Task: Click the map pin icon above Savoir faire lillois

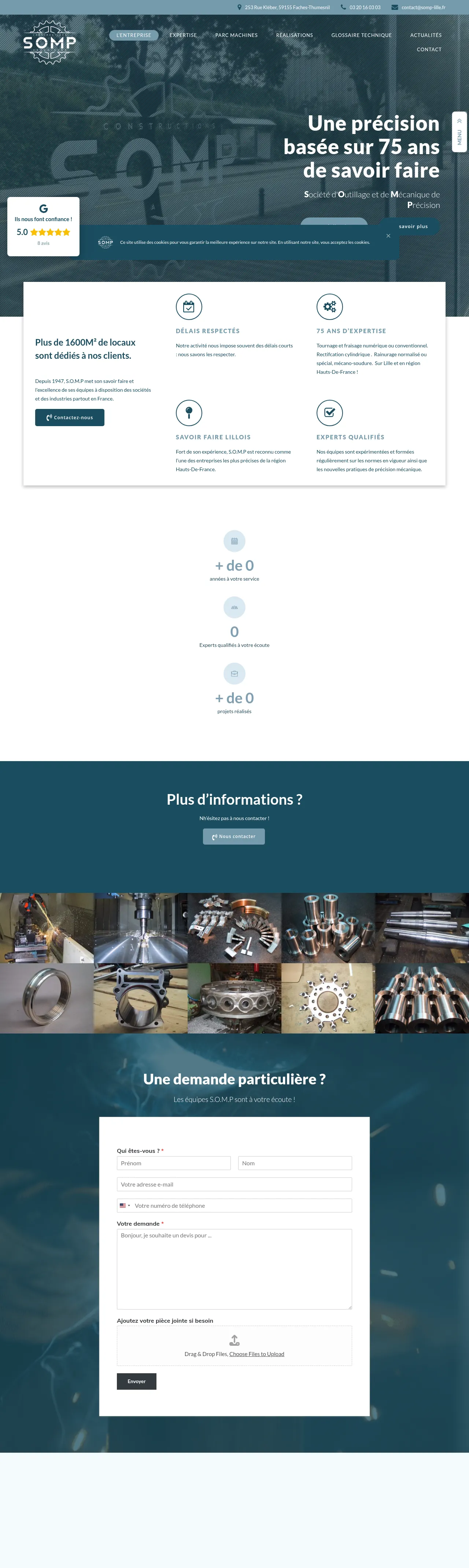Action: coord(189,413)
